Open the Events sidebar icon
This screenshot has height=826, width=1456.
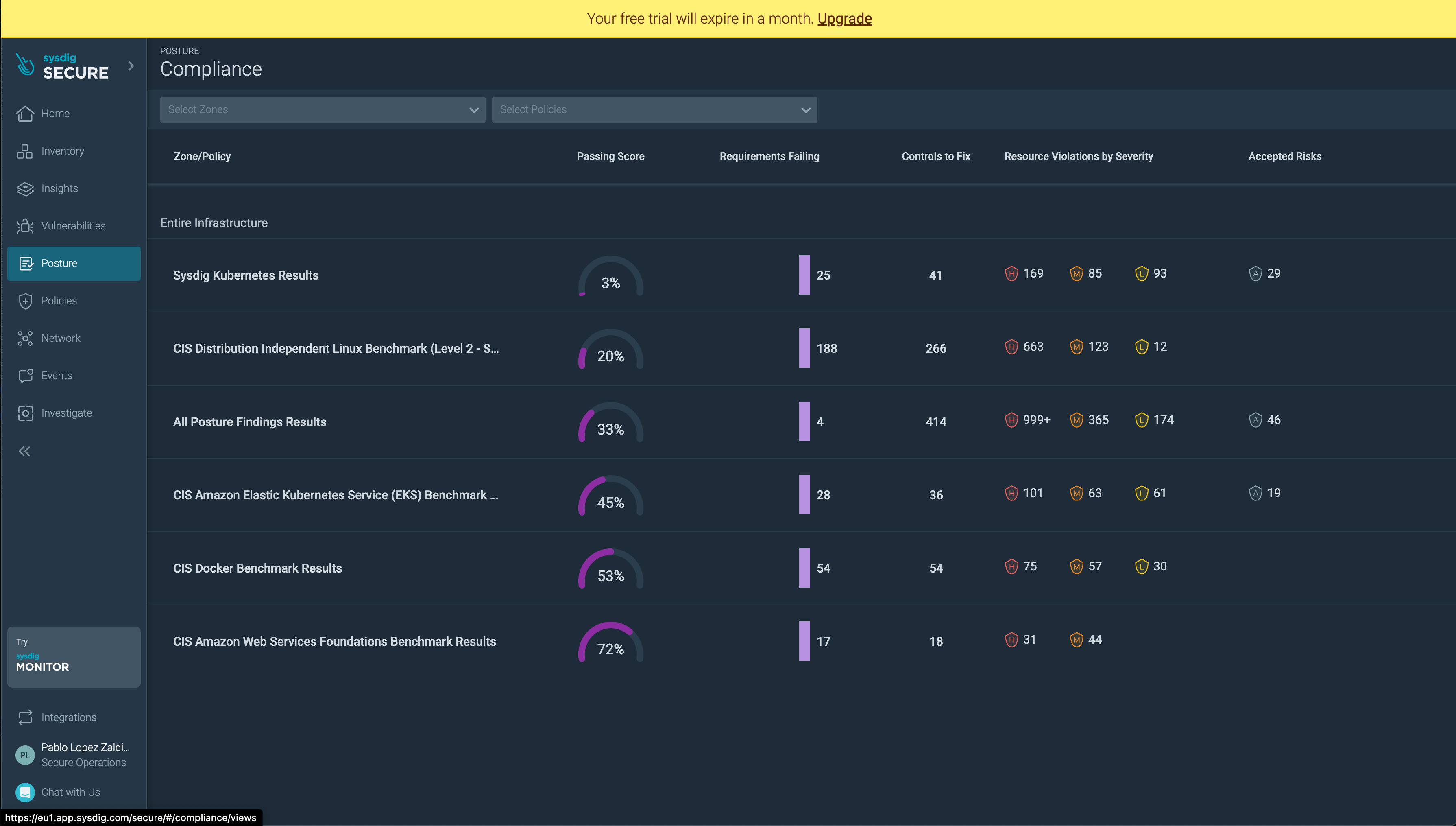click(25, 376)
